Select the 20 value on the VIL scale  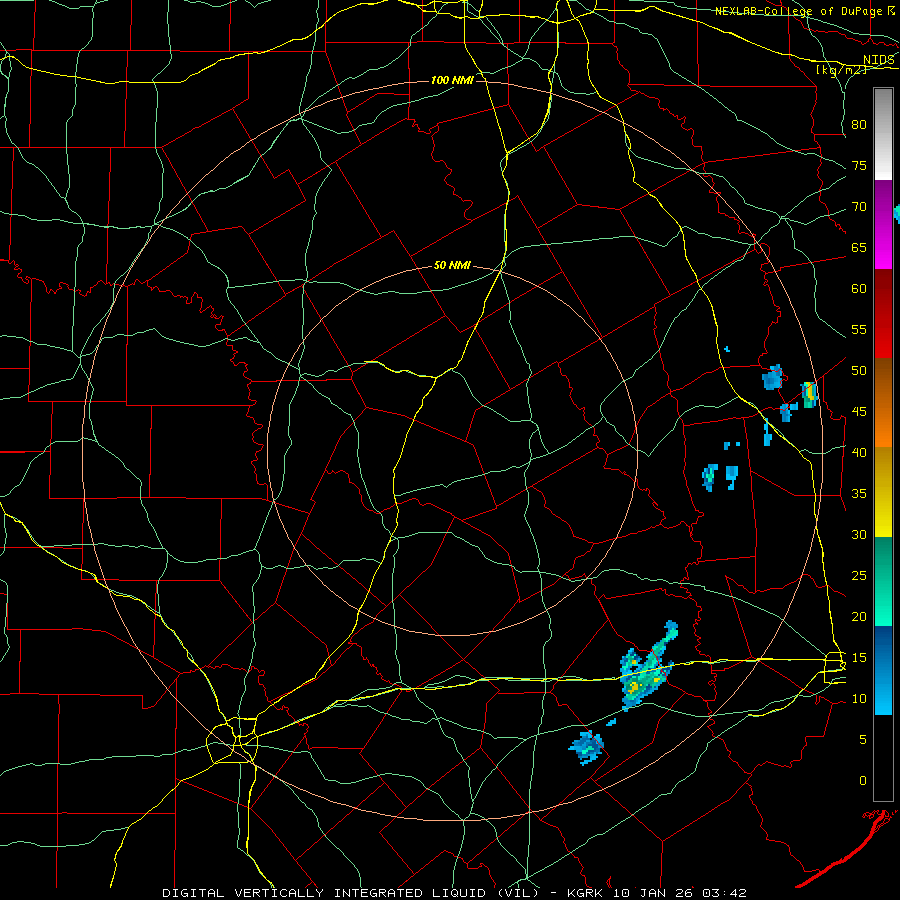[x=859, y=616]
